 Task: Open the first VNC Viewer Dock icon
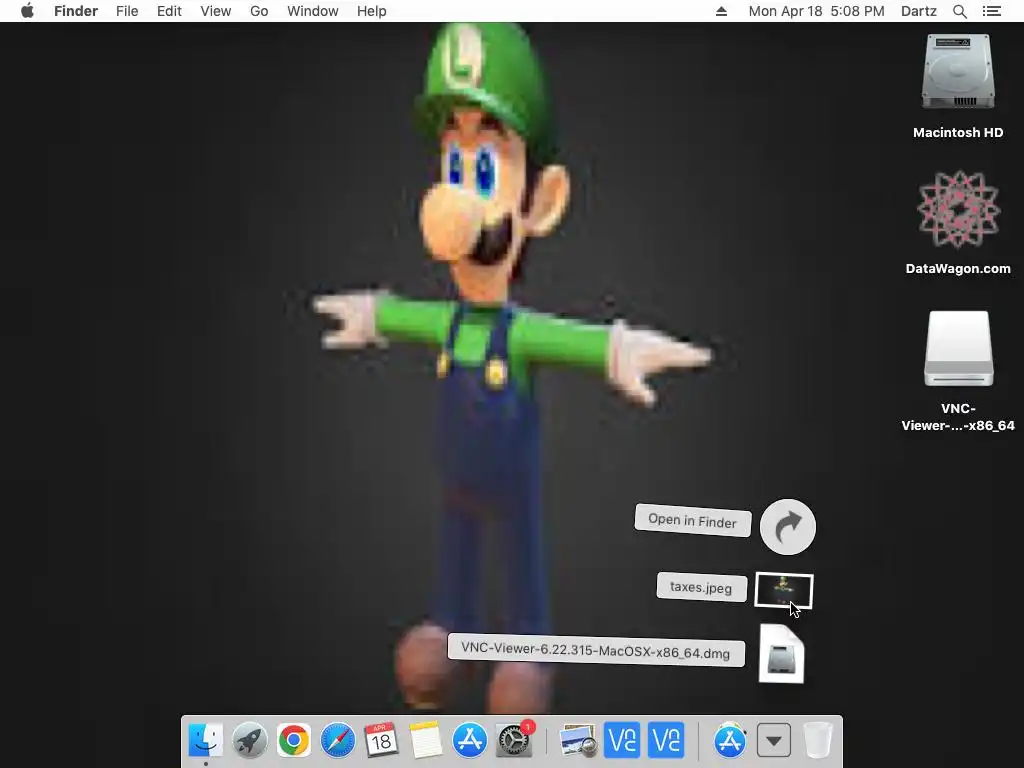pyautogui.click(x=622, y=741)
